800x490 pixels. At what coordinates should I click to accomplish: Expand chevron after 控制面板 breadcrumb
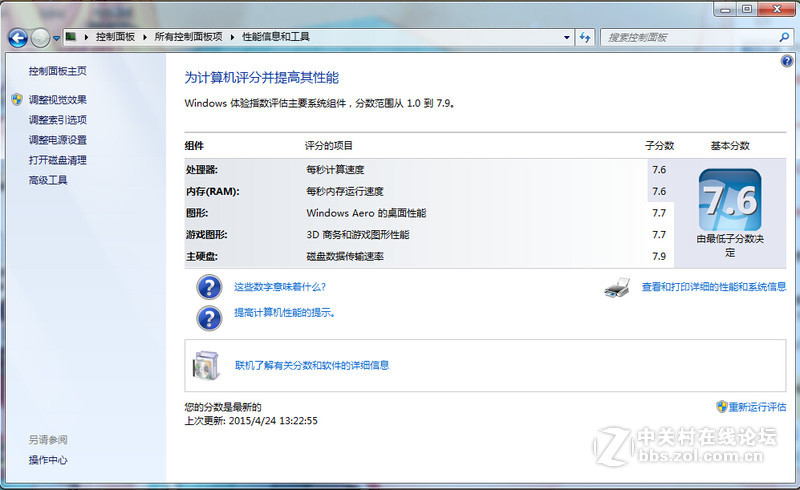click(x=145, y=37)
